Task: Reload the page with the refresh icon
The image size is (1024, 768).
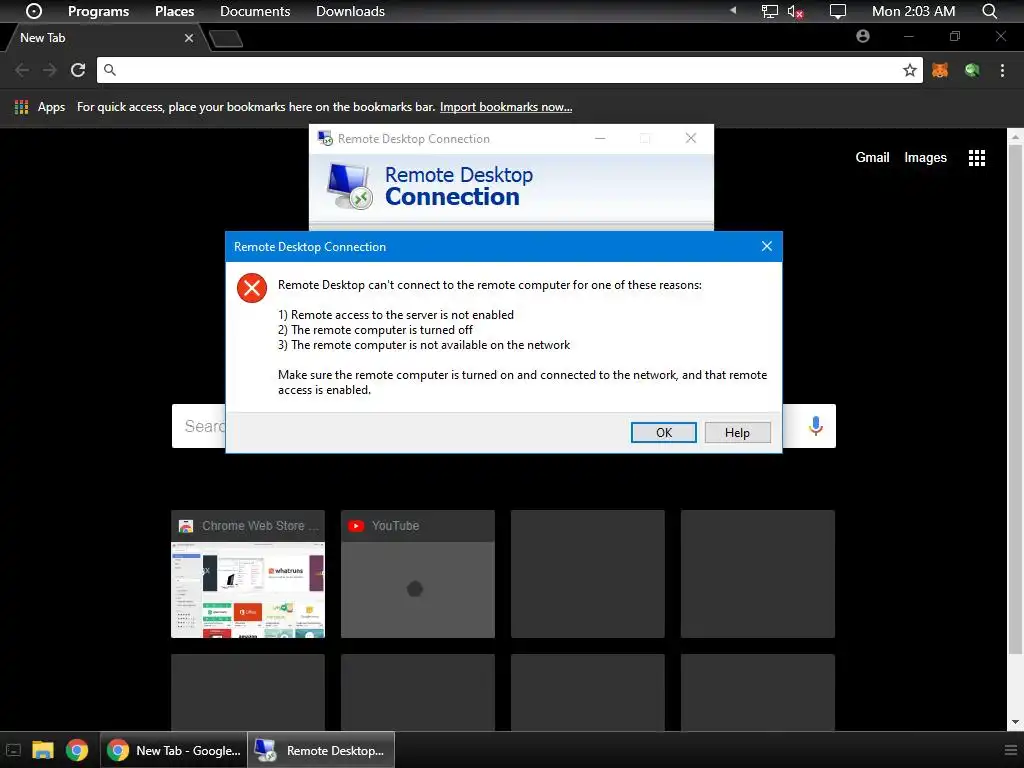Action: pyautogui.click(x=78, y=70)
